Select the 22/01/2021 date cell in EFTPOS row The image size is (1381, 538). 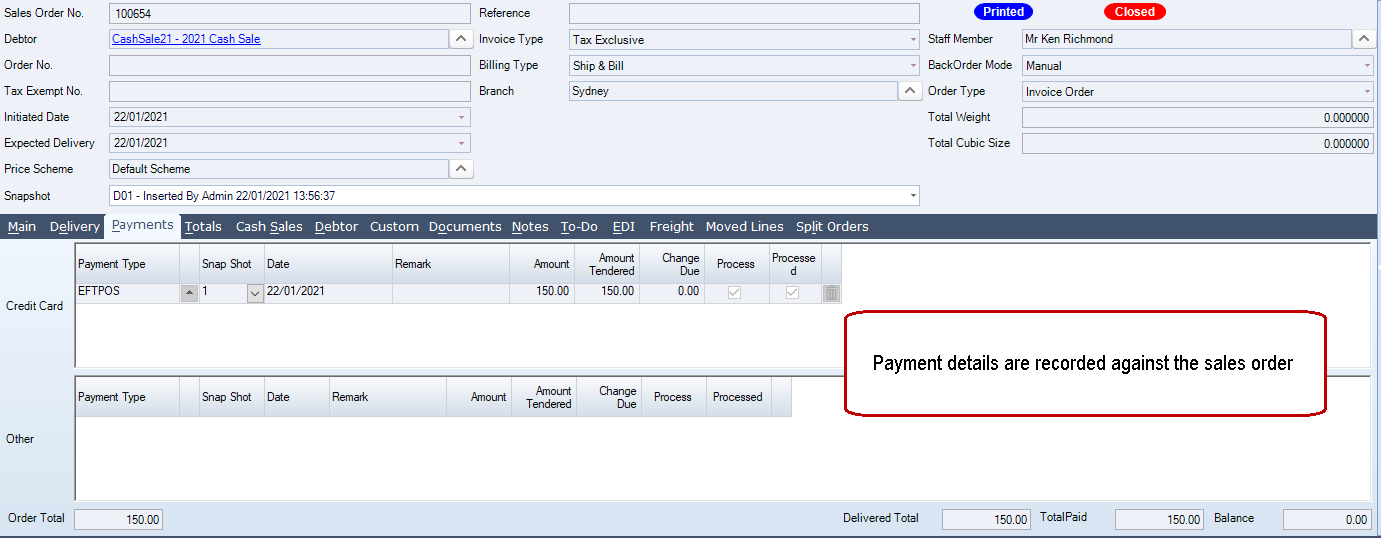pos(328,293)
